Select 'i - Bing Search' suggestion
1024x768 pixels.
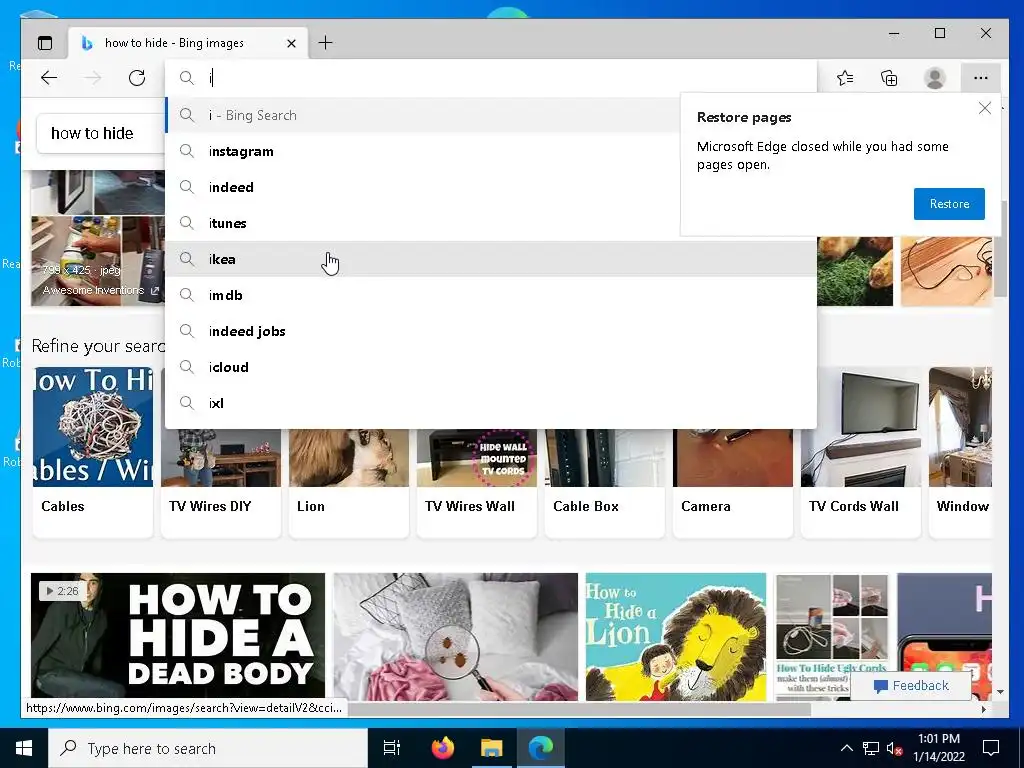(423, 115)
